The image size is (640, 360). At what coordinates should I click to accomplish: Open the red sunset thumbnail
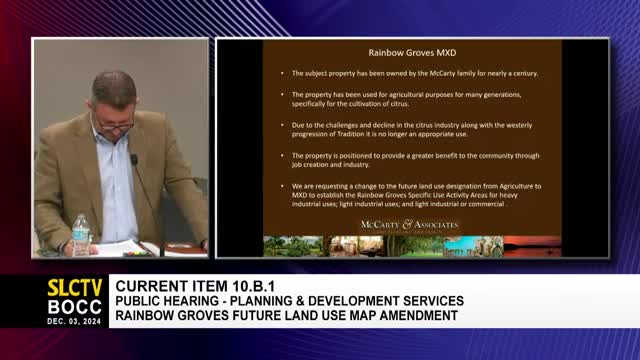532,246
